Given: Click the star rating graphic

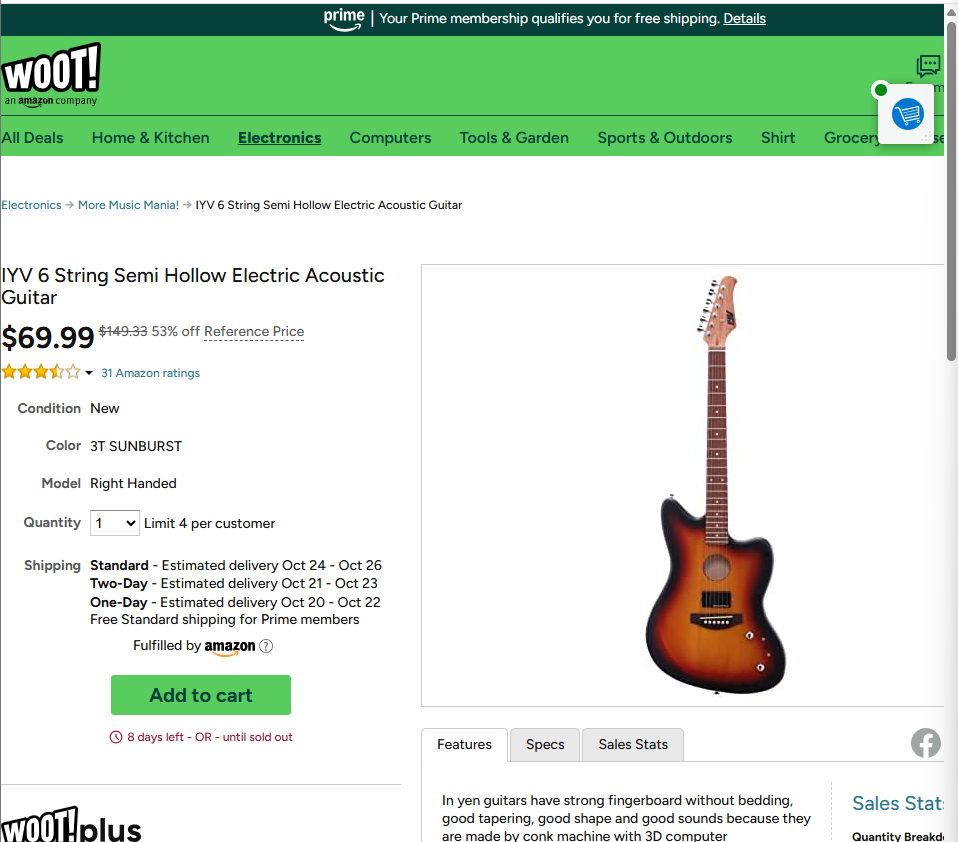Looking at the screenshot, I should [x=41, y=372].
